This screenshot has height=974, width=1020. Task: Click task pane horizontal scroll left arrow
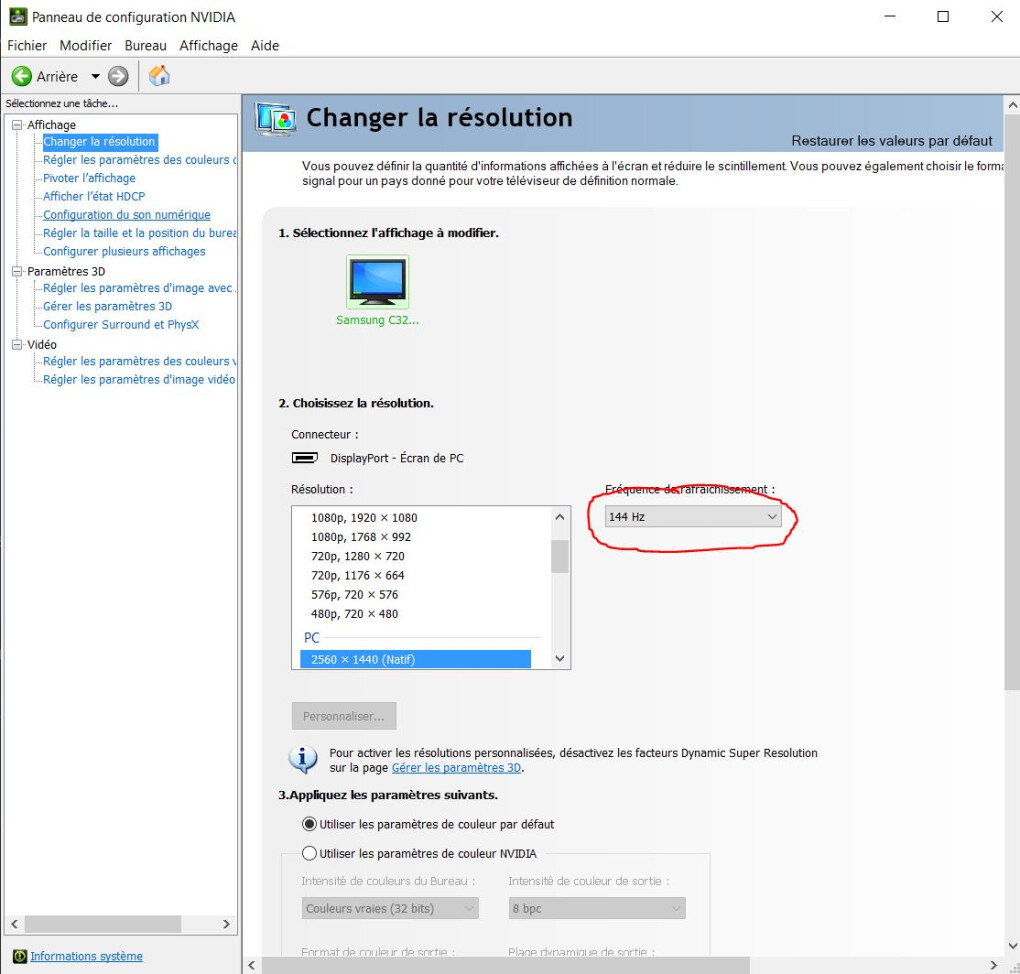coord(14,924)
